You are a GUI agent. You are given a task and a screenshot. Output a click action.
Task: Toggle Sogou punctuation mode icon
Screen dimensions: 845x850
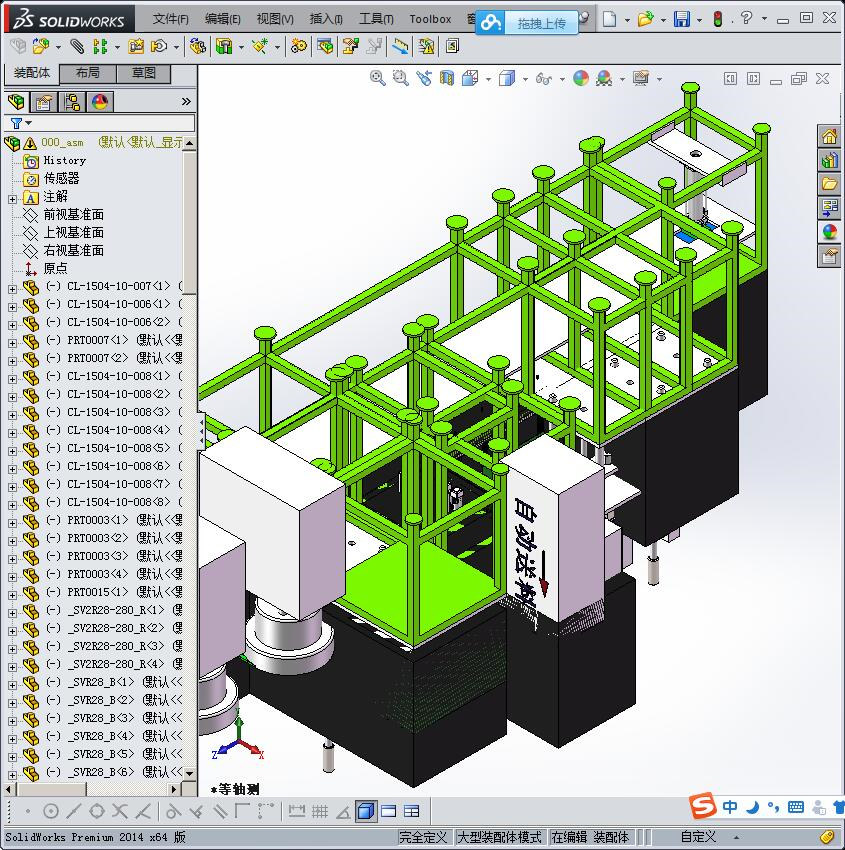(x=773, y=807)
